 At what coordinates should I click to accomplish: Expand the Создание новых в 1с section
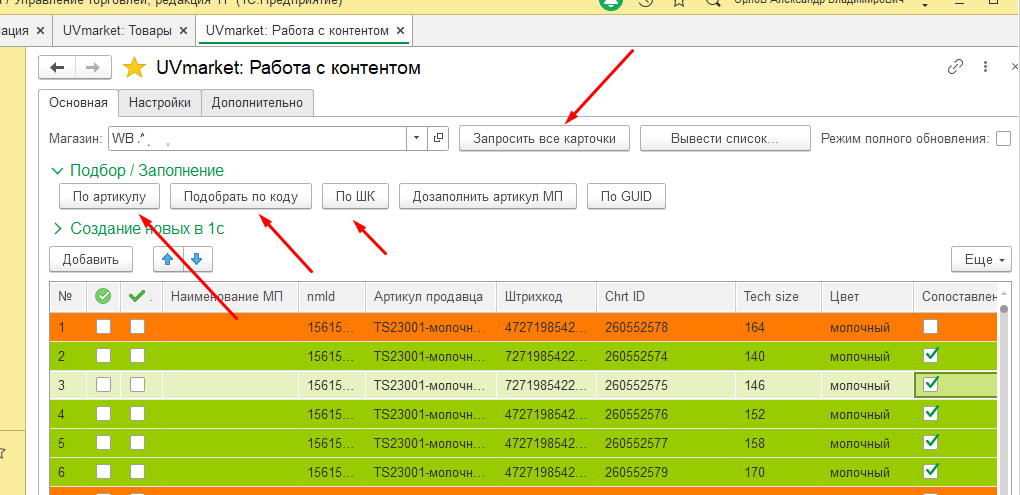click(x=139, y=228)
